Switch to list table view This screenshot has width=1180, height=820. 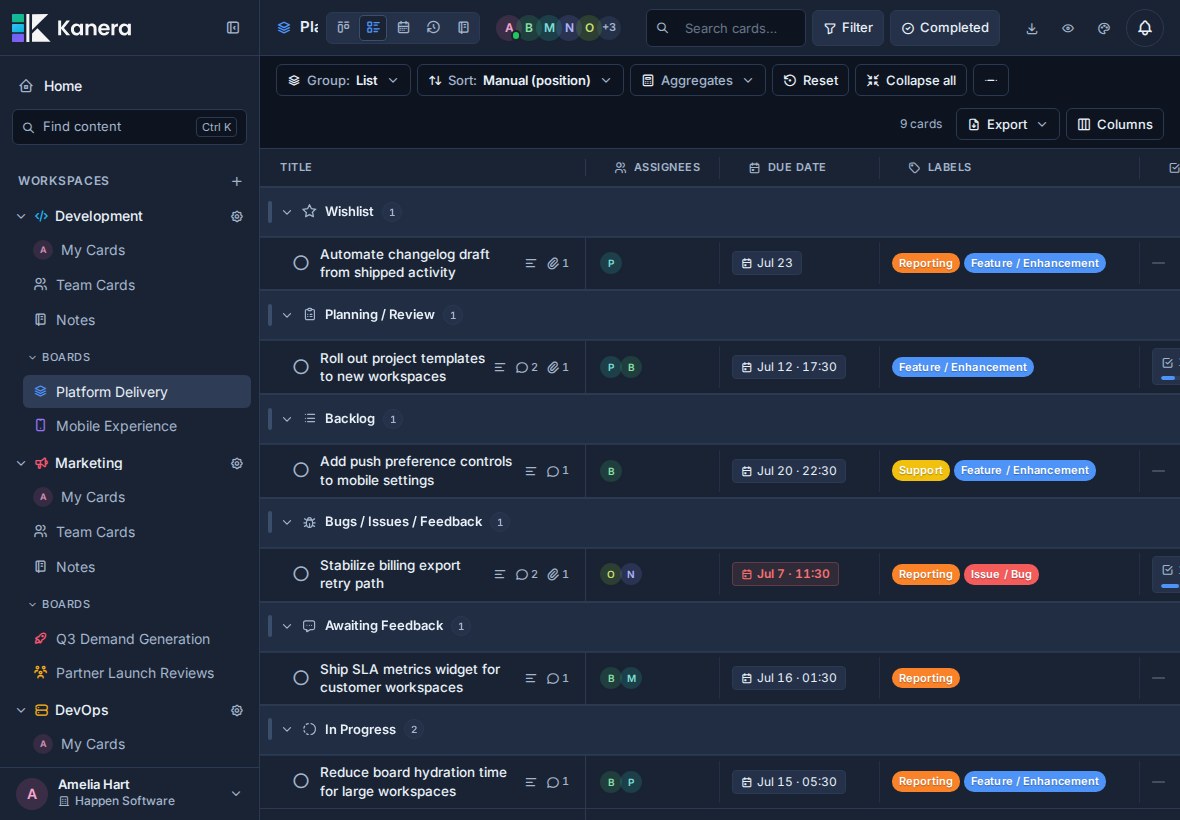point(373,28)
